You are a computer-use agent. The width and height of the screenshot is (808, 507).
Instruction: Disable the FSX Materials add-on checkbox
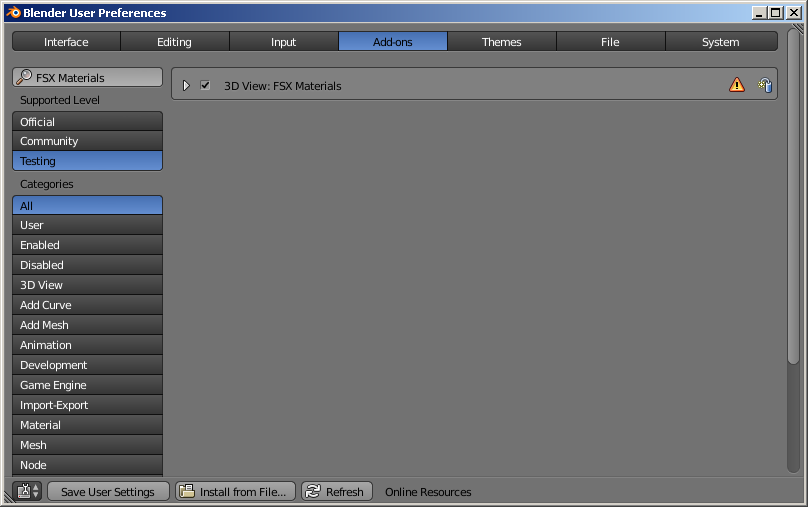[x=205, y=85]
